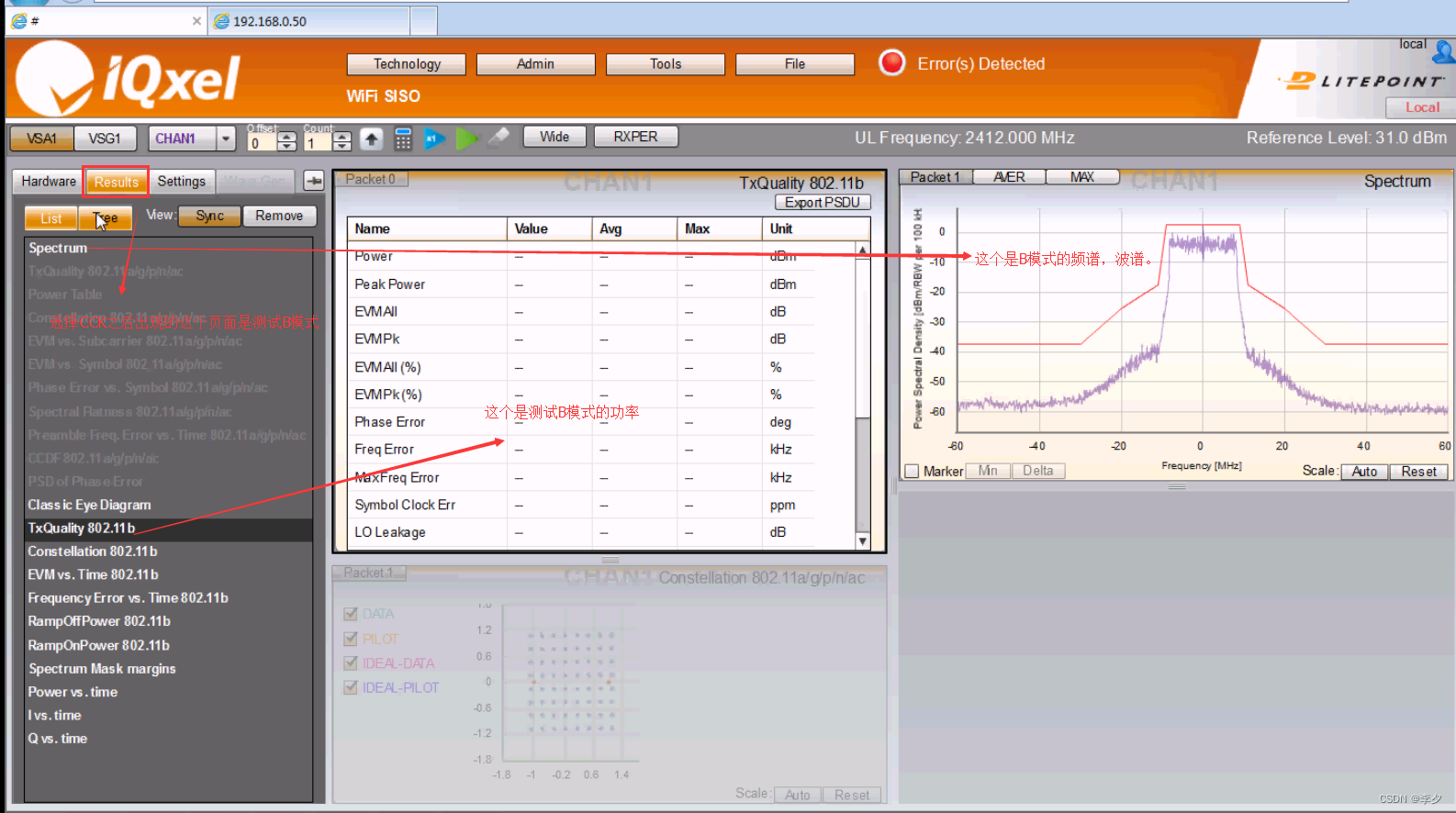Switch to the Settings tab
The height and width of the screenshot is (813, 1456).
click(x=182, y=182)
